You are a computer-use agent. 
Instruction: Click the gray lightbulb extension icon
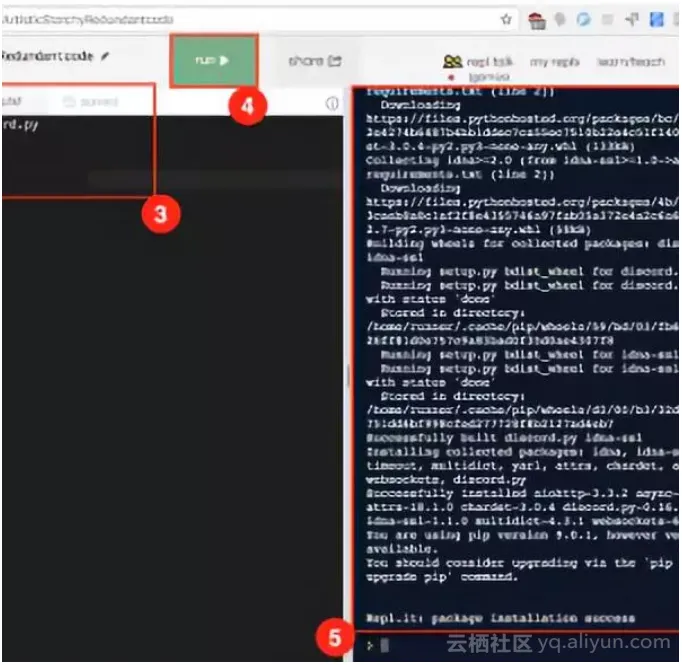click(560, 20)
